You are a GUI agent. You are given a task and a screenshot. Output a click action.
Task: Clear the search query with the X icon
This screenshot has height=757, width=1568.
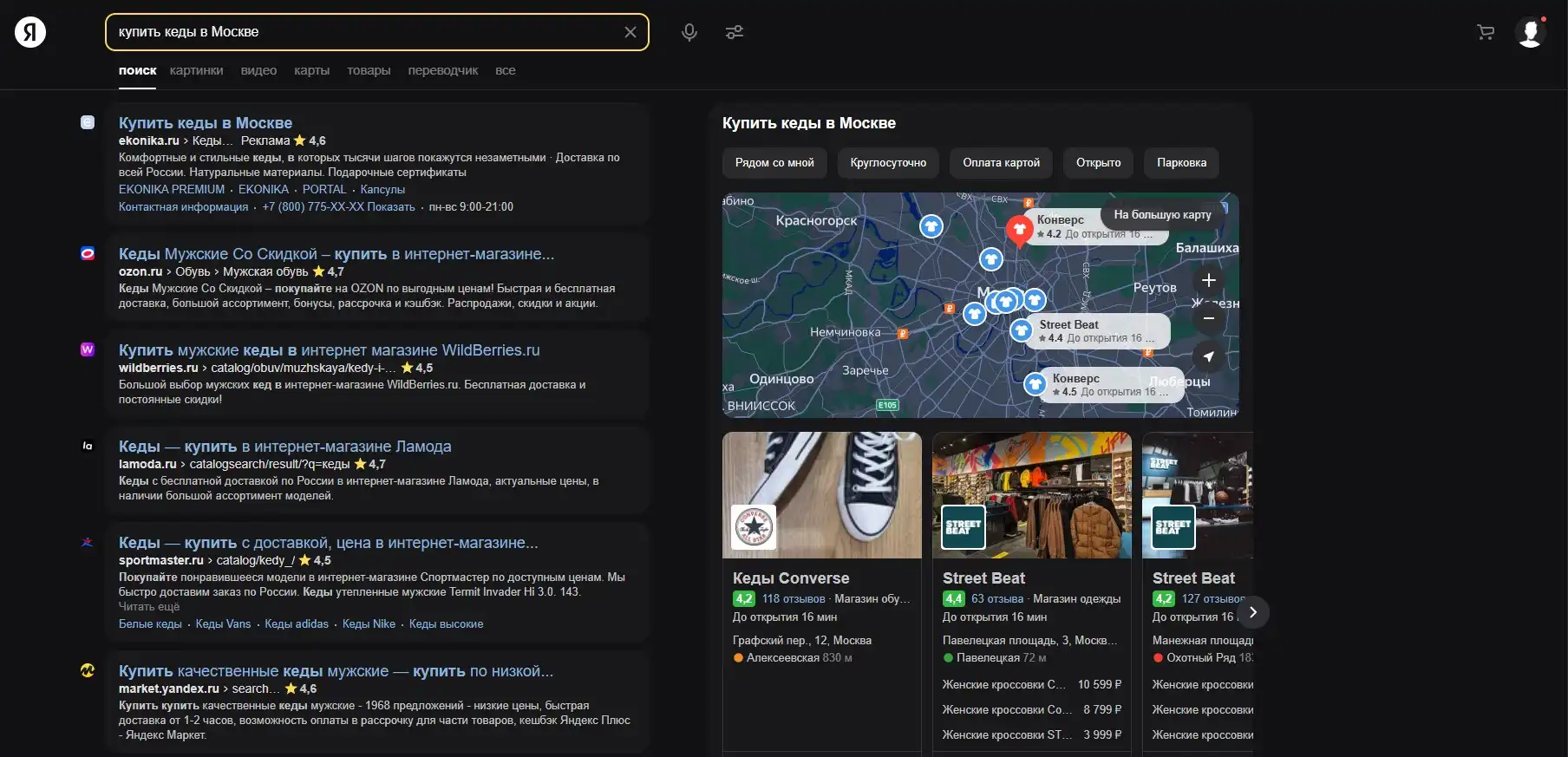[x=630, y=32]
